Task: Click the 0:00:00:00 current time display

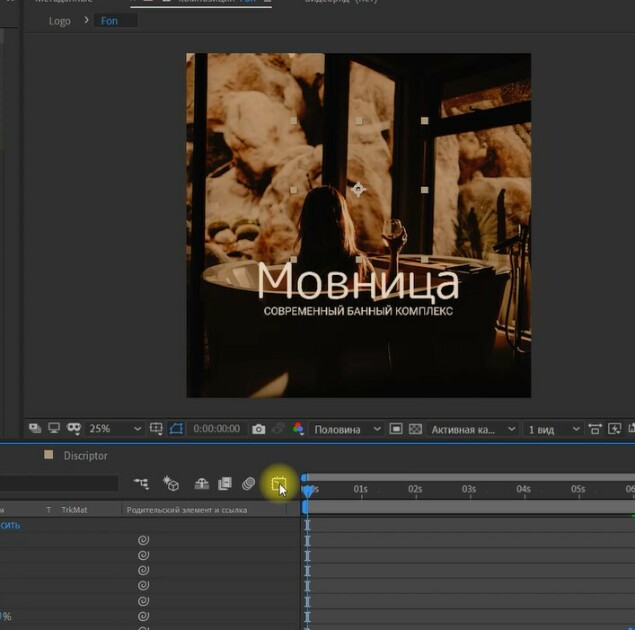Action: (x=216, y=429)
